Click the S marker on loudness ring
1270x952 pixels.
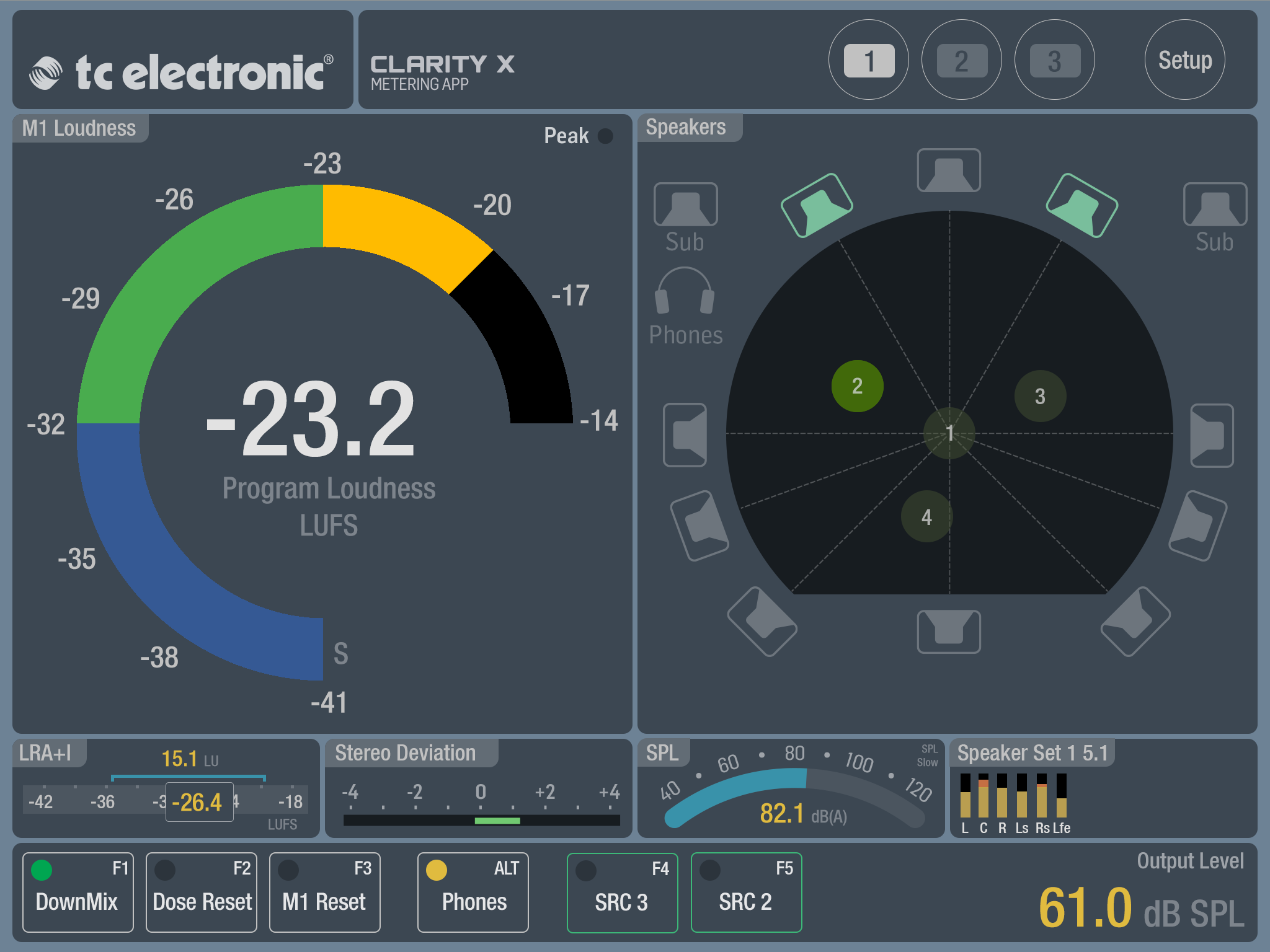click(341, 654)
